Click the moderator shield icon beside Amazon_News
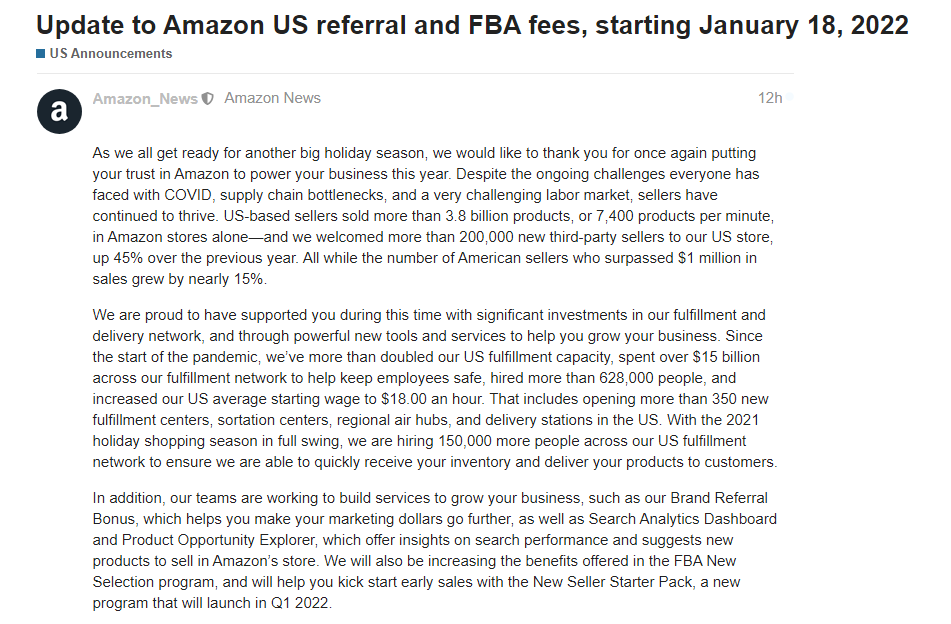Viewport: 951px width, 624px height. [x=207, y=98]
